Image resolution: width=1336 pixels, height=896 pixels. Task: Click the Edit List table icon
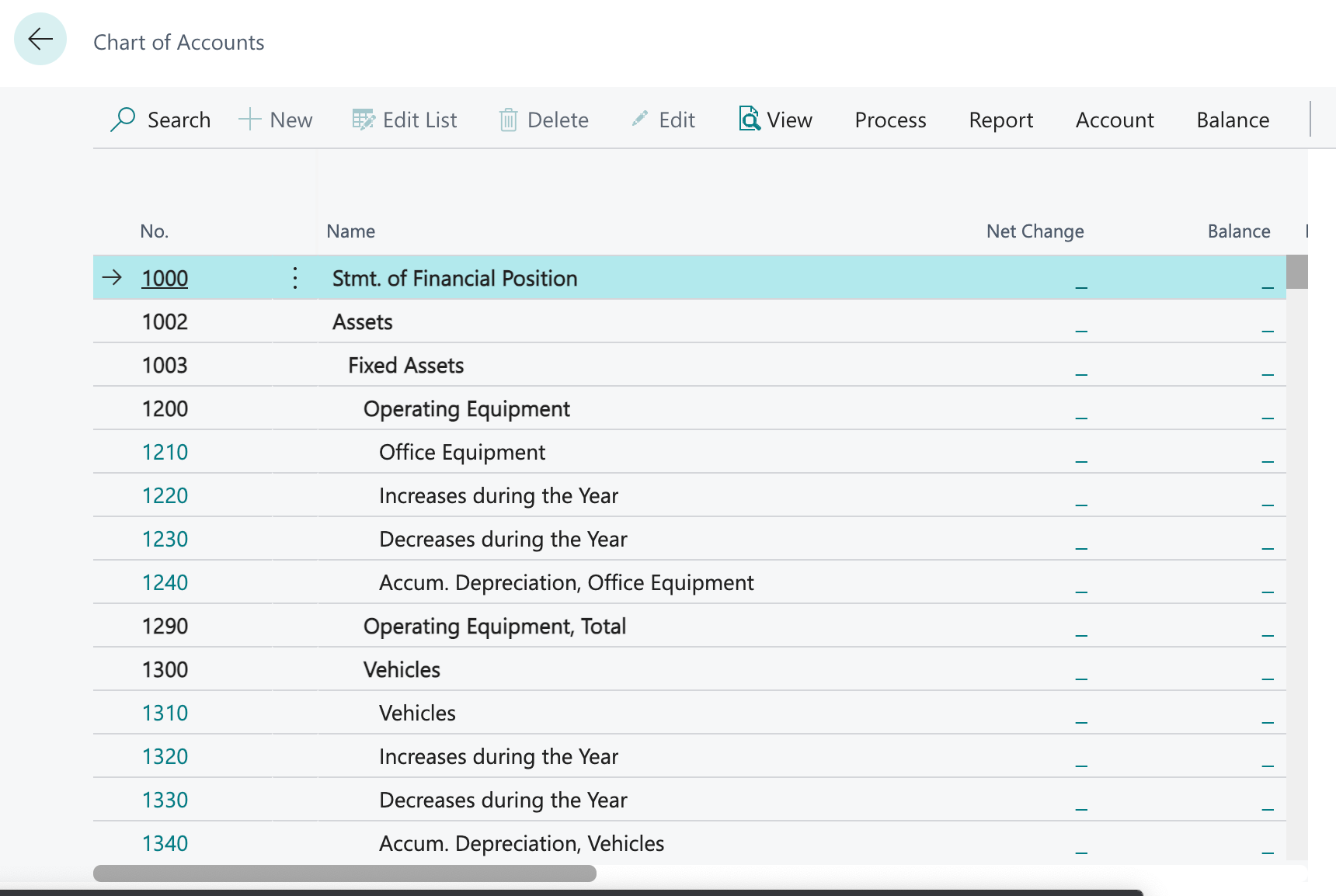[363, 120]
